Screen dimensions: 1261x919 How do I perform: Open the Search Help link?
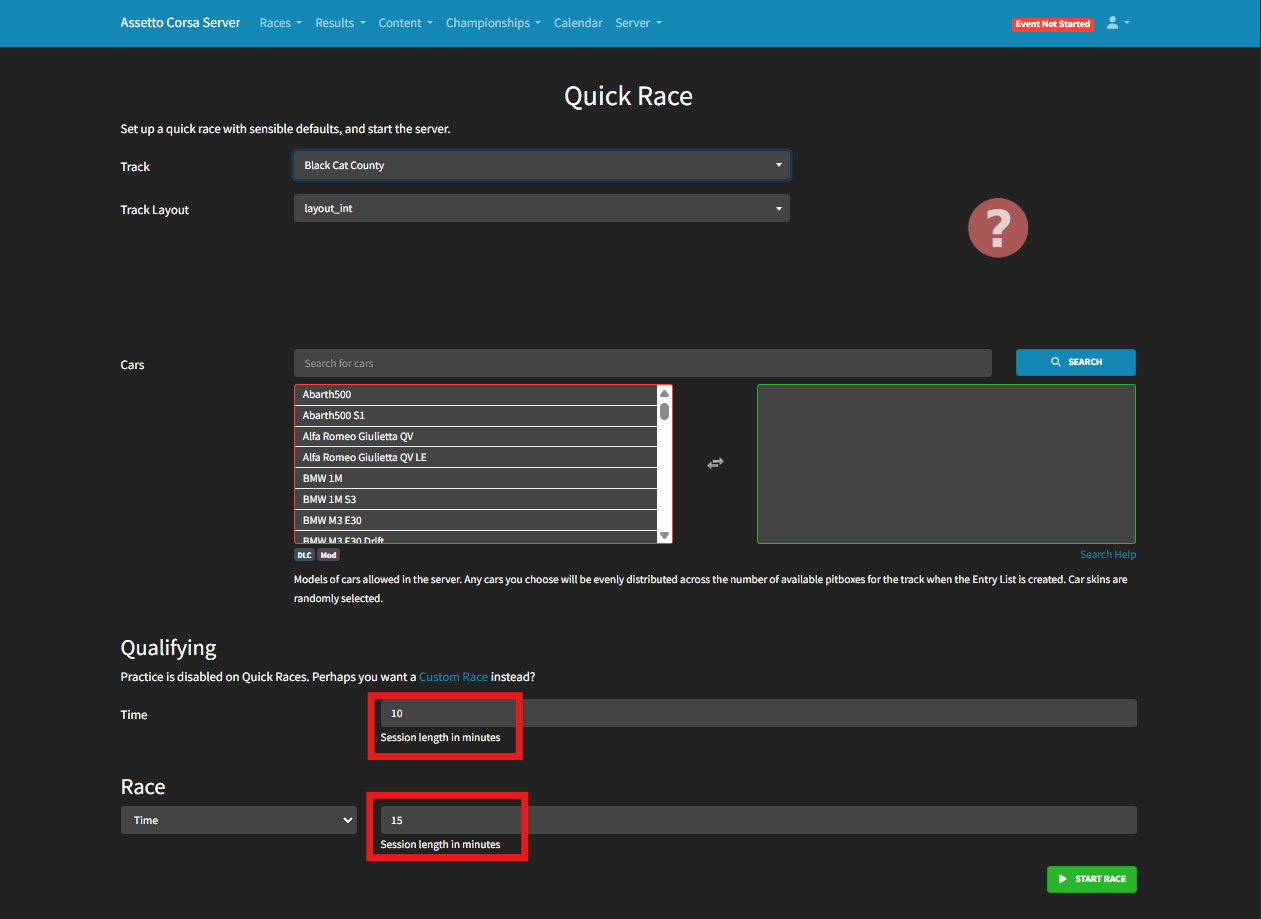point(1108,554)
